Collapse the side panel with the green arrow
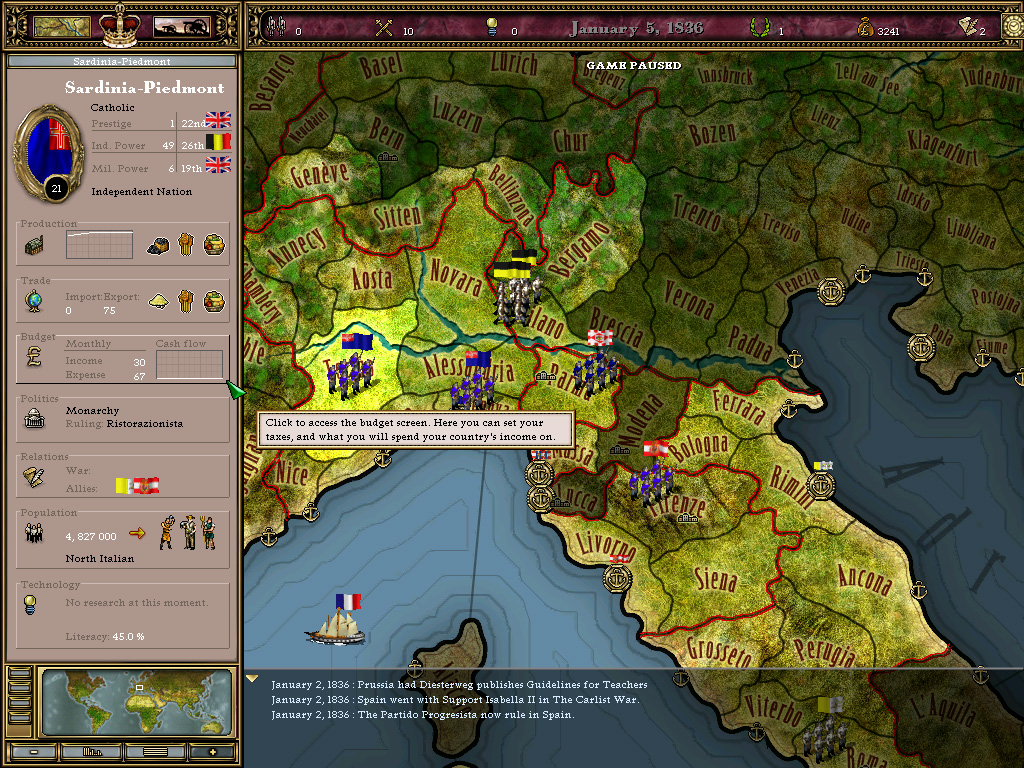1024x768 pixels. pos(236,390)
